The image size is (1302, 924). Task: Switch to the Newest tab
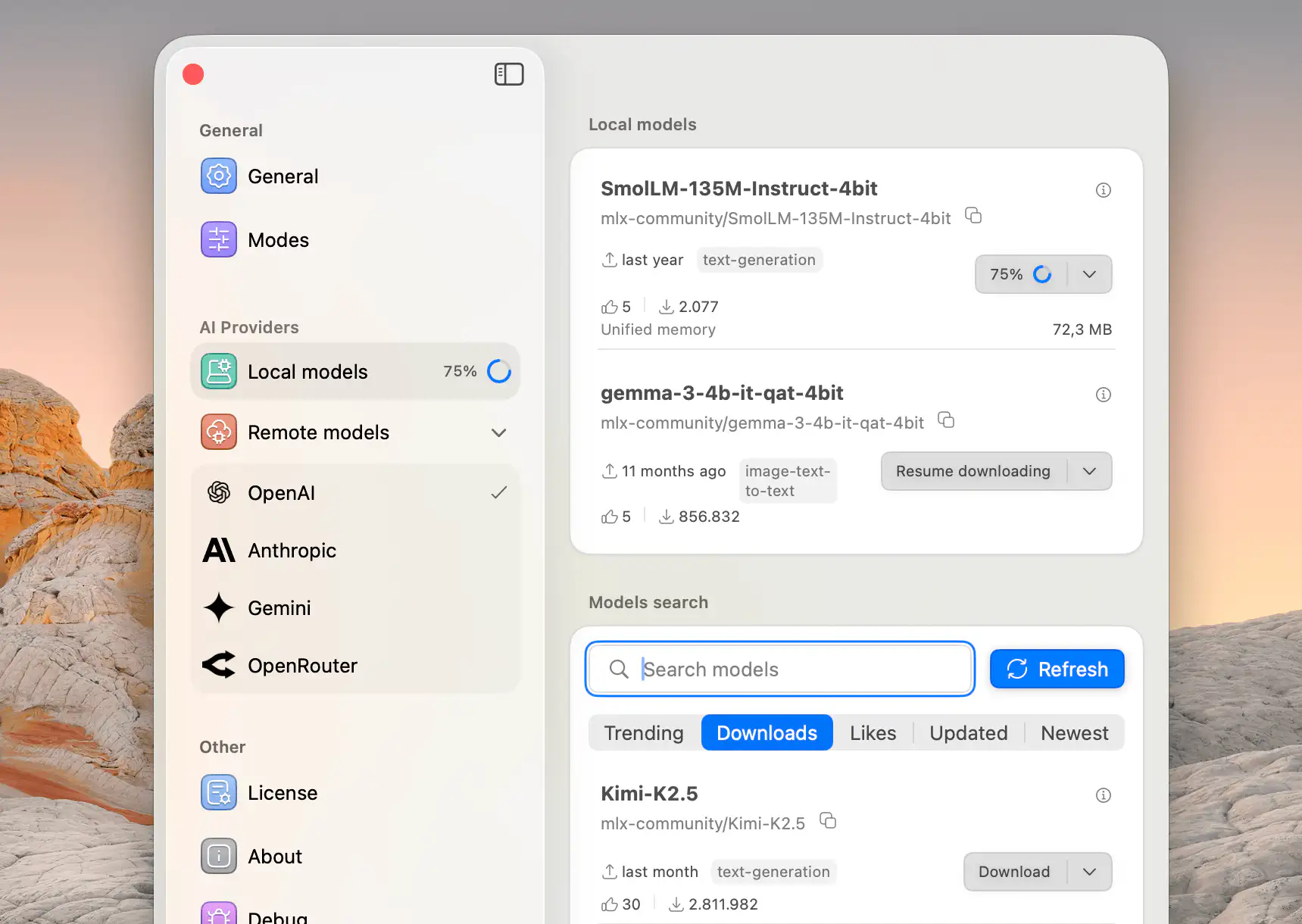click(1075, 733)
